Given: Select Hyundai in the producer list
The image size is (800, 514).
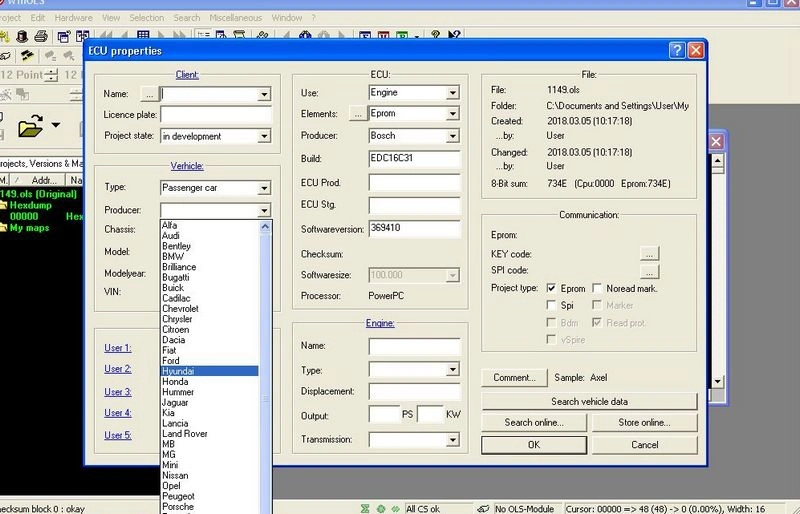Looking at the screenshot, I should (210, 371).
